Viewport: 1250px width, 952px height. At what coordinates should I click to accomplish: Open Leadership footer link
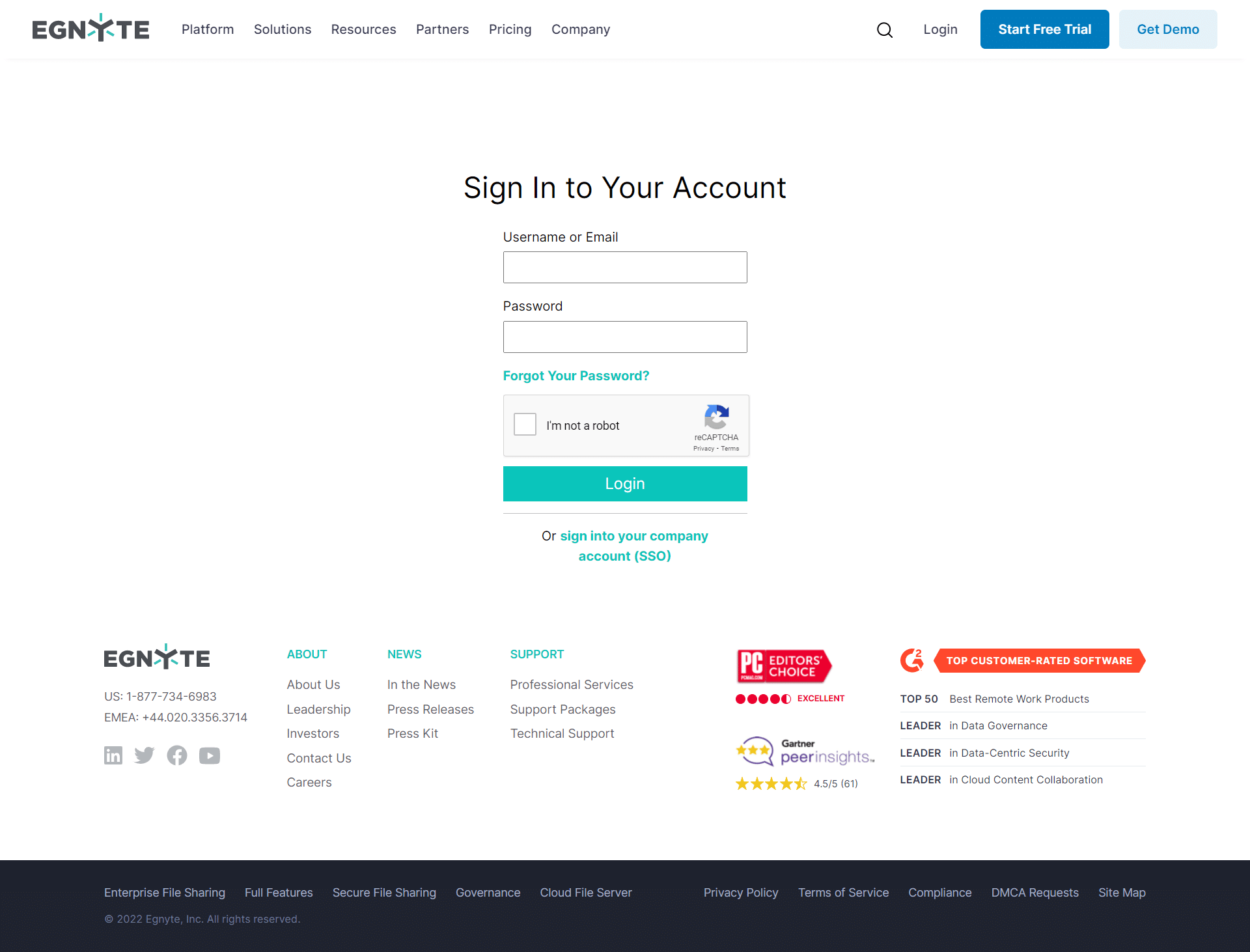(x=318, y=709)
